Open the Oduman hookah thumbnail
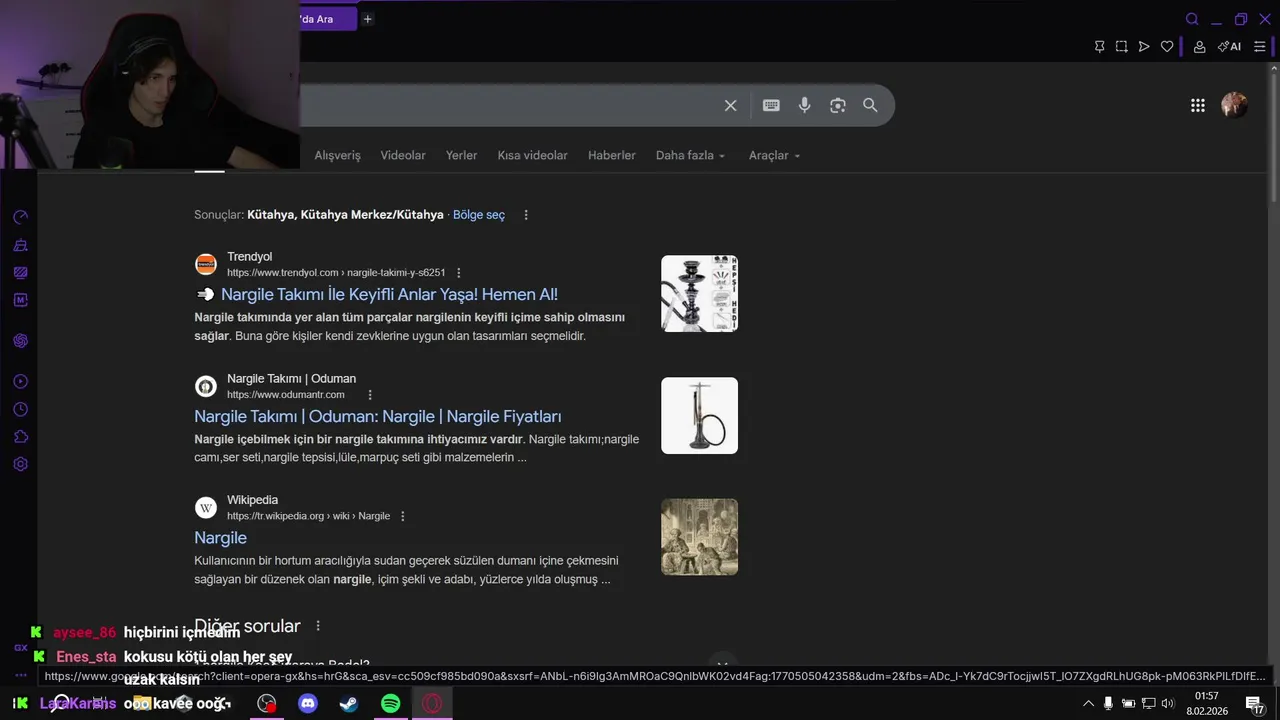Screen dimensions: 1280x720 699,415
